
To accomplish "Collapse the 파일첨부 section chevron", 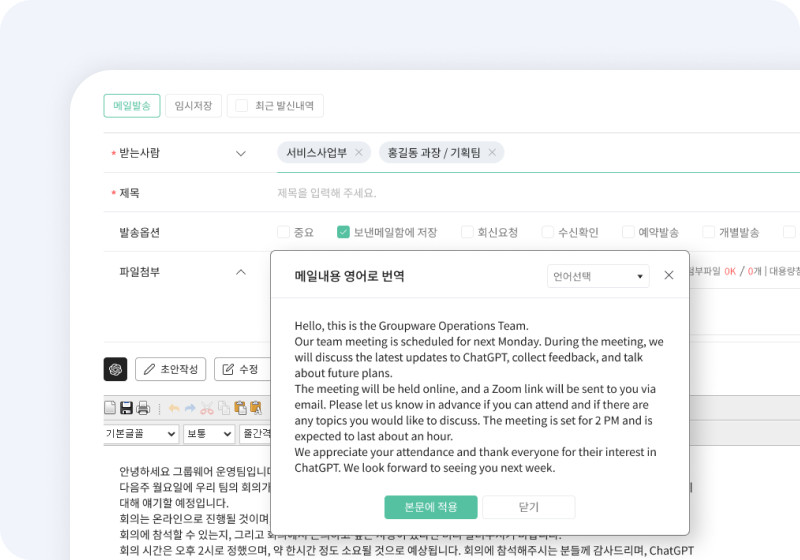I will pos(241,272).
